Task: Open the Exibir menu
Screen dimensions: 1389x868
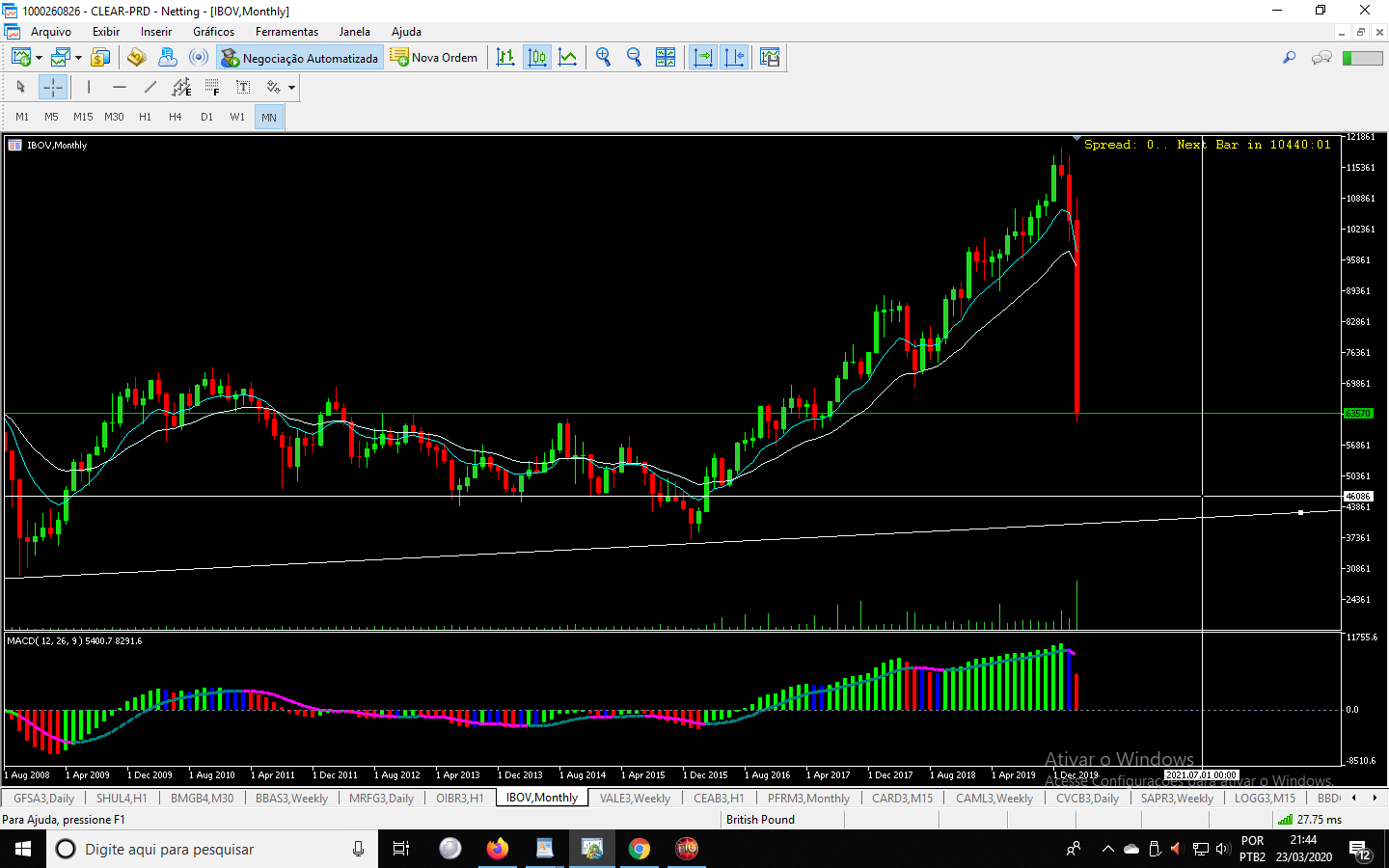Action: click(106, 32)
